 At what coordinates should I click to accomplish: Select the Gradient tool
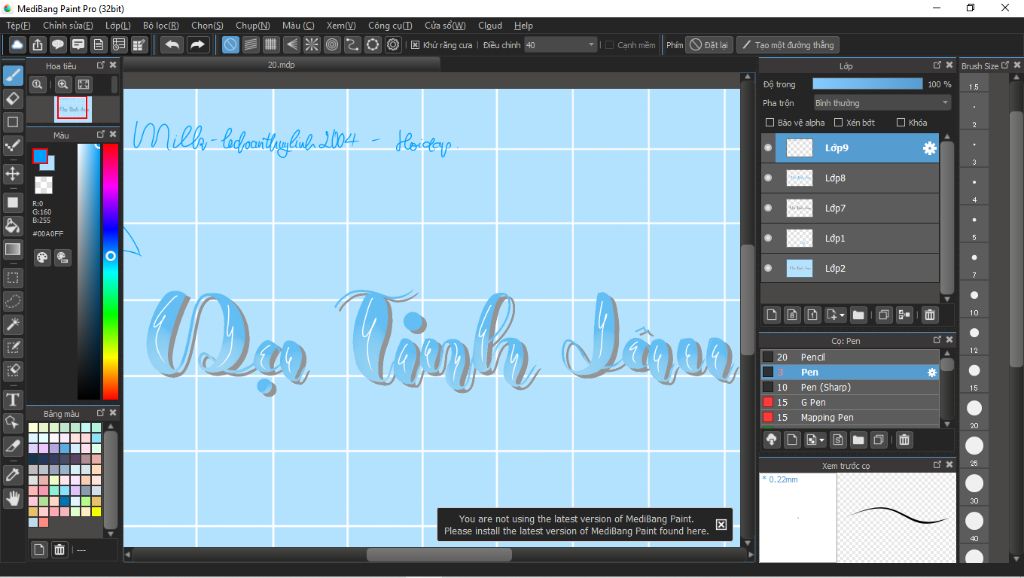coord(12,249)
